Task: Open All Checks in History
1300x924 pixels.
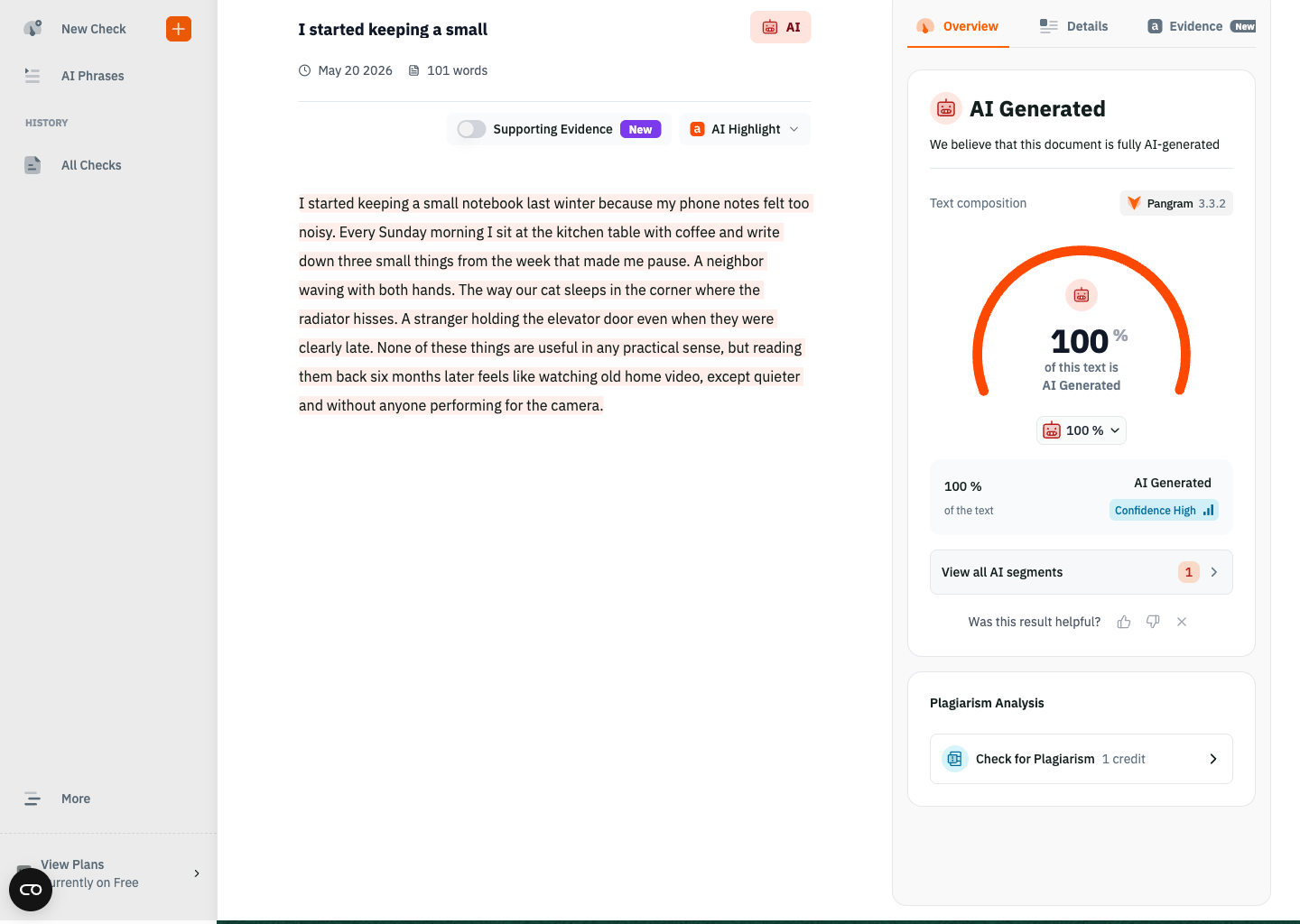Action: [x=90, y=165]
